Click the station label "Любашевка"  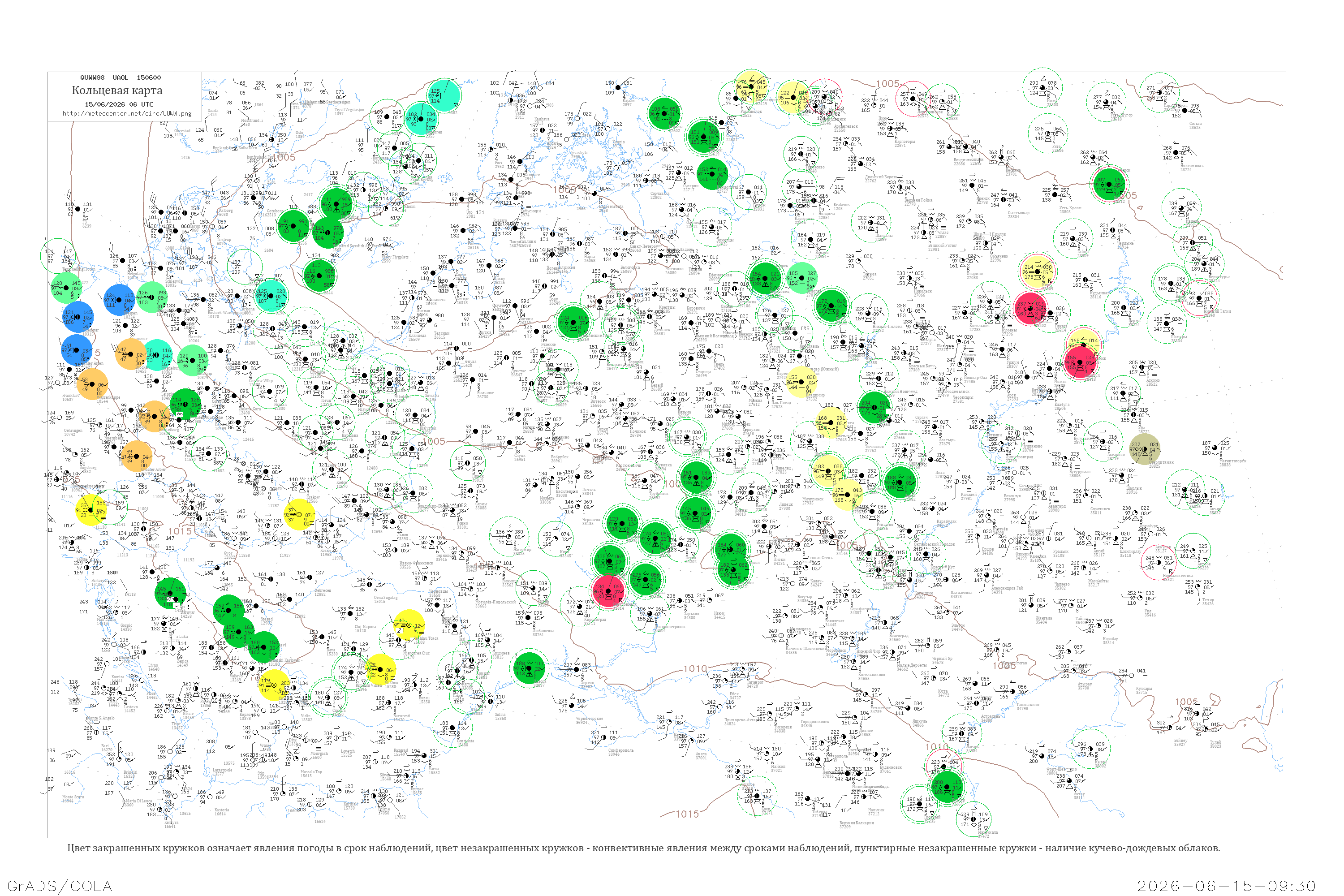click(x=543, y=630)
